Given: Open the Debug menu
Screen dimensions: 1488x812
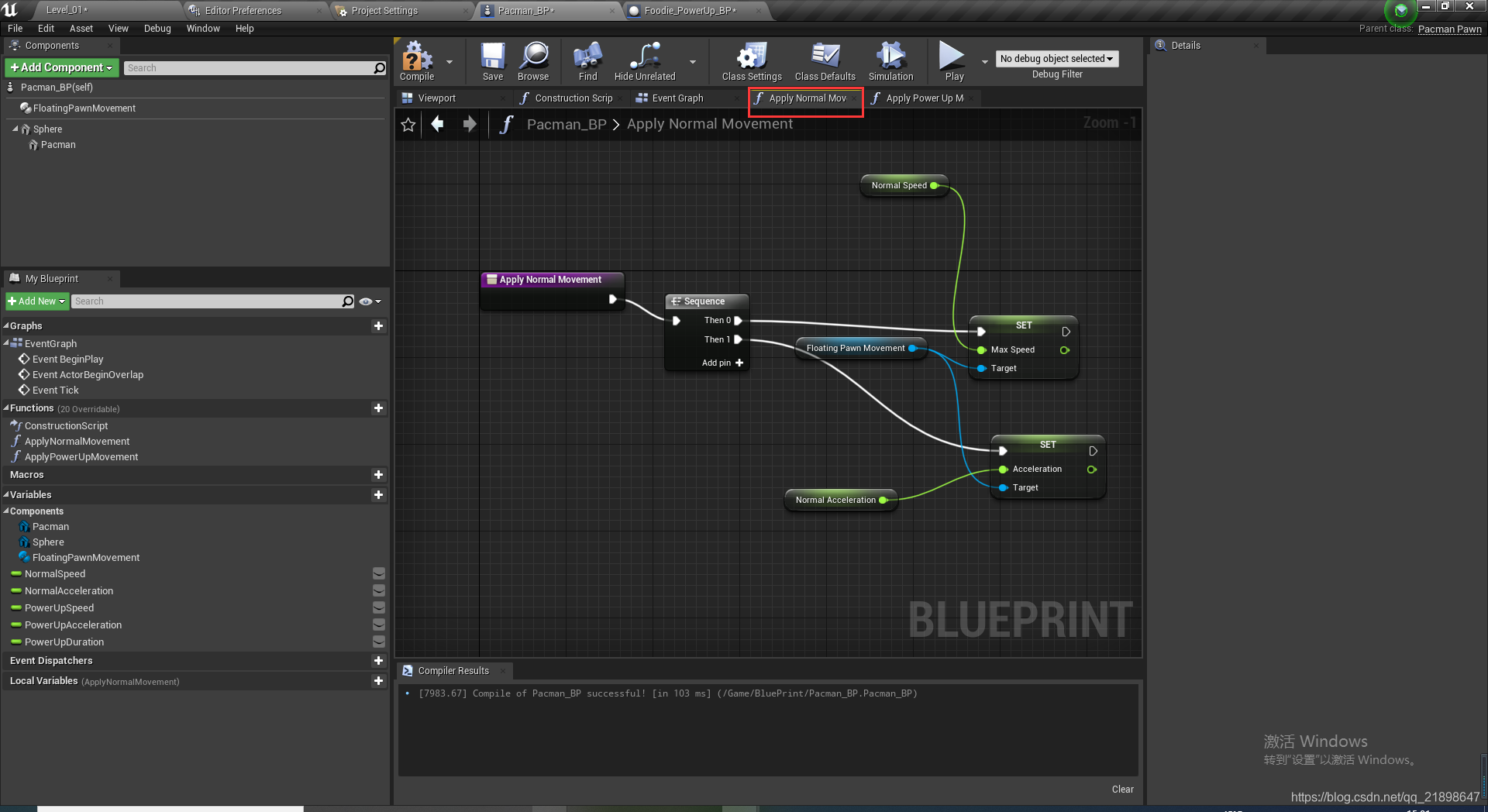Looking at the screenshot, I should [x=157, y=29].
